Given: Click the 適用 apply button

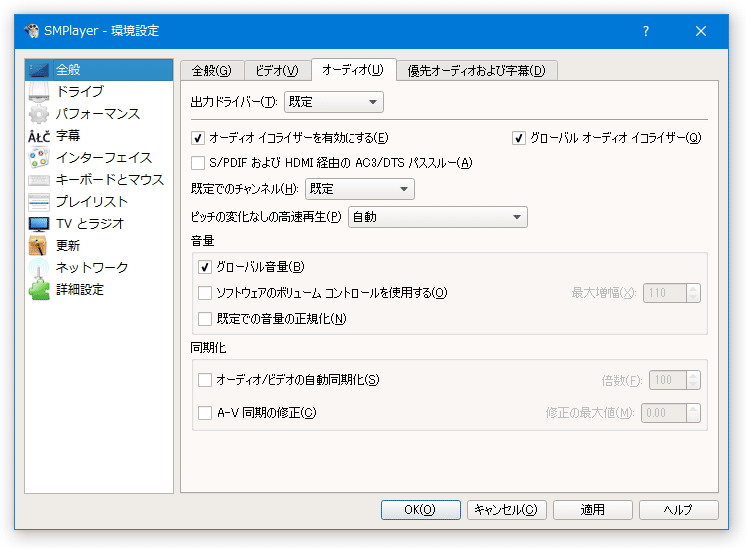Looking at the screenshot, I should click(x=593, y=510).
